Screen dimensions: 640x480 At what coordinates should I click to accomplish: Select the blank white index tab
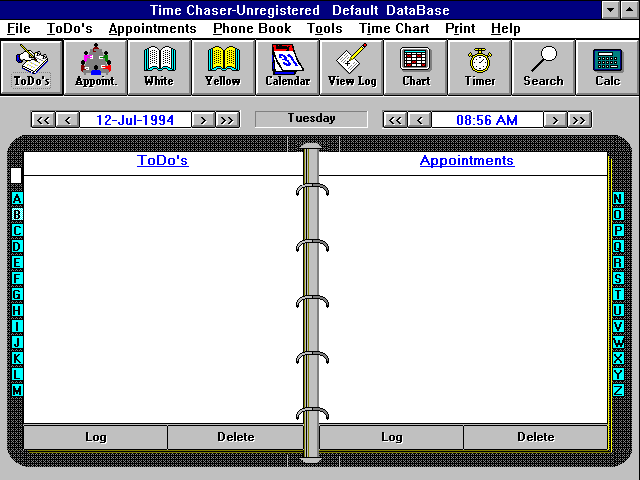16,176
